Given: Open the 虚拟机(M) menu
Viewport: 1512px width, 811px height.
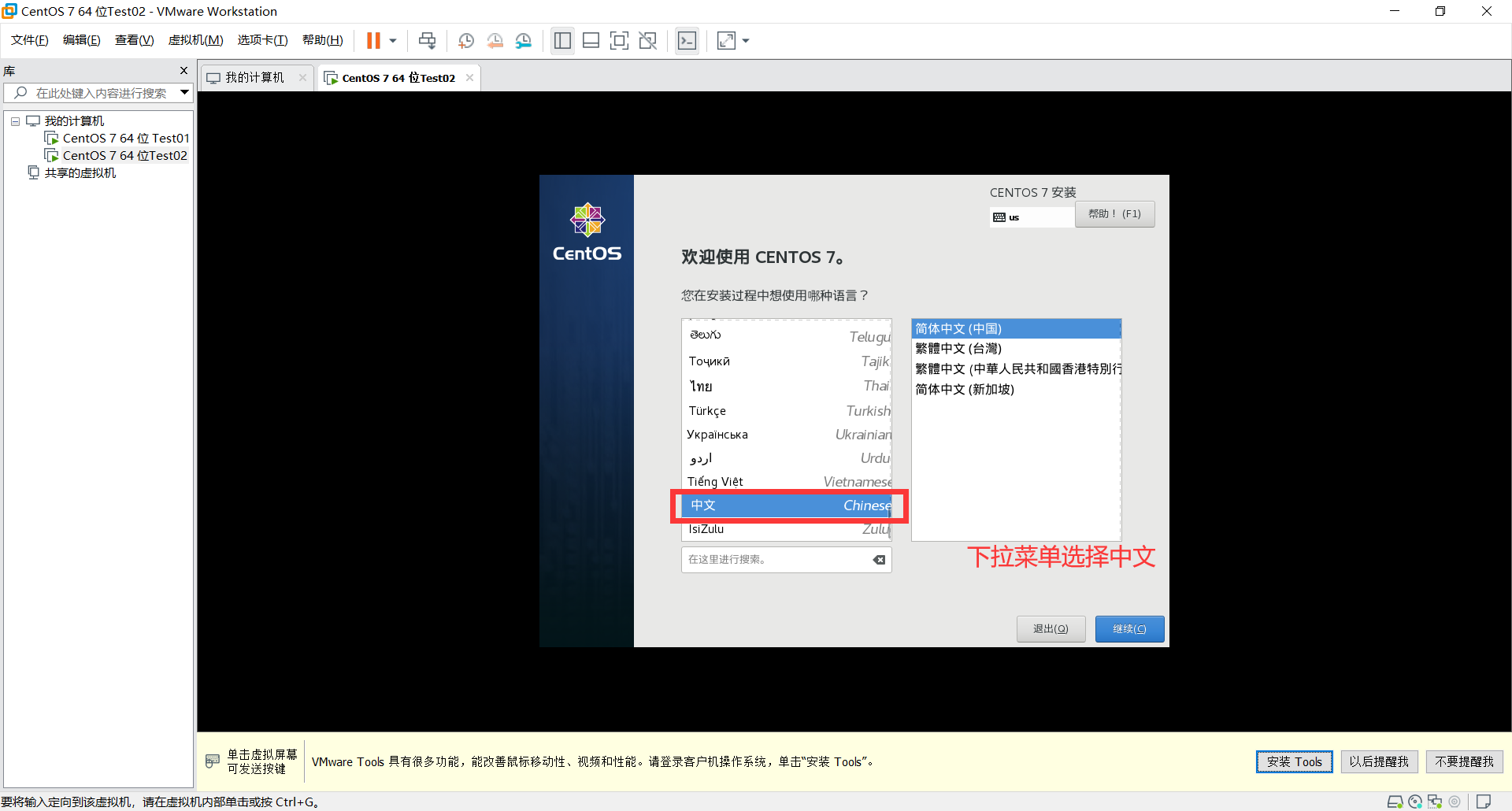Looking at the screenshot, I should [196, 40].
